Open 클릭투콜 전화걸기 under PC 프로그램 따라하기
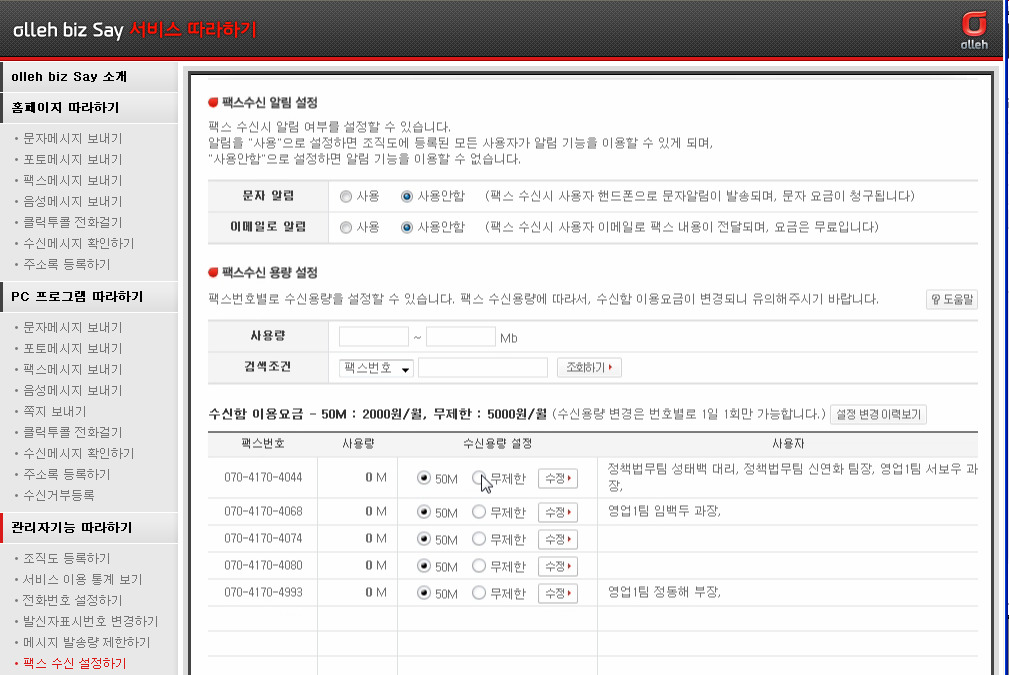Viewport: 1009px width, 675px height. tap(73, 432)
